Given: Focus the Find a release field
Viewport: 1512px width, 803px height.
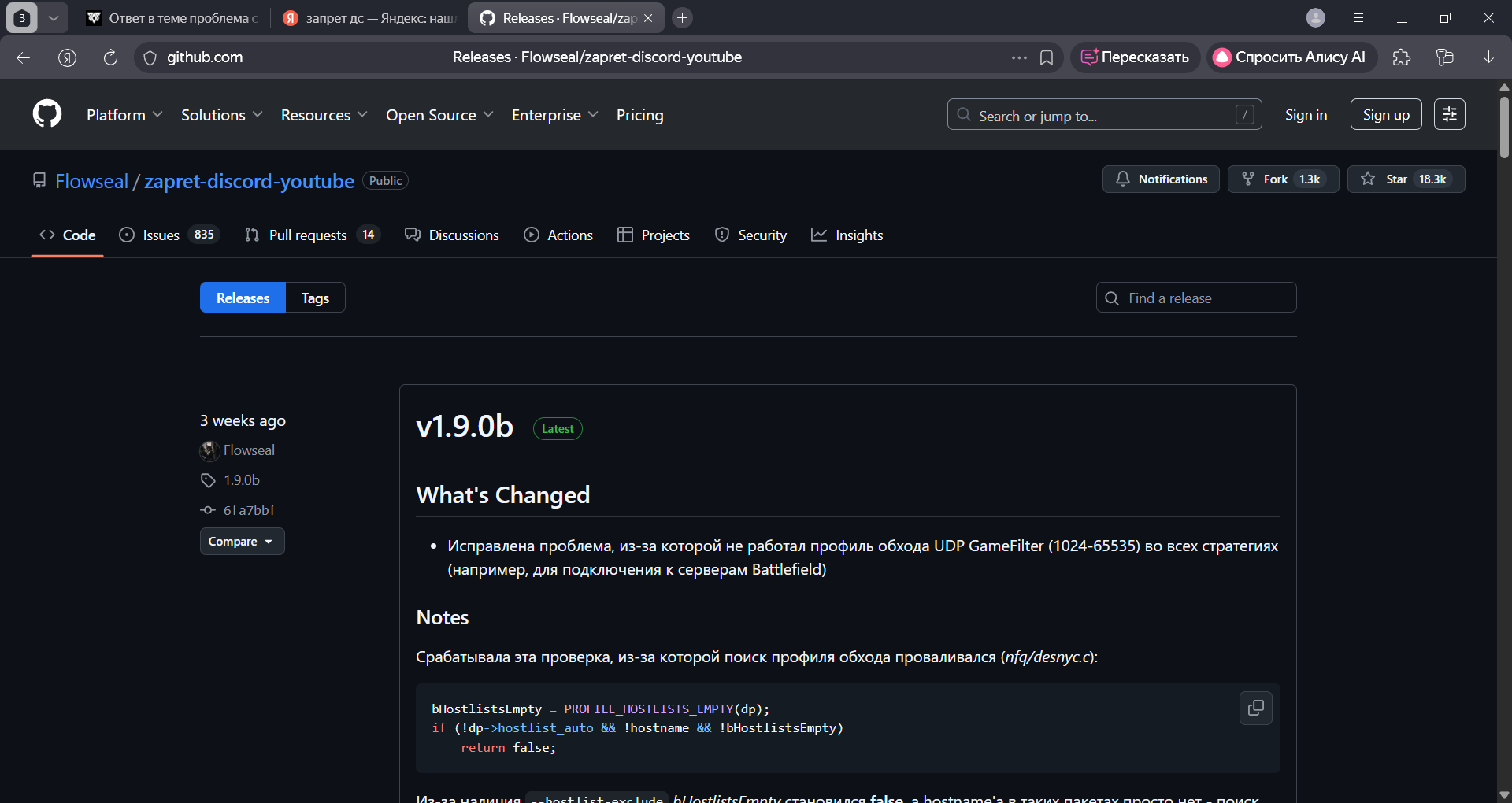Looking at the screenshot, I should pos(1205,298).
